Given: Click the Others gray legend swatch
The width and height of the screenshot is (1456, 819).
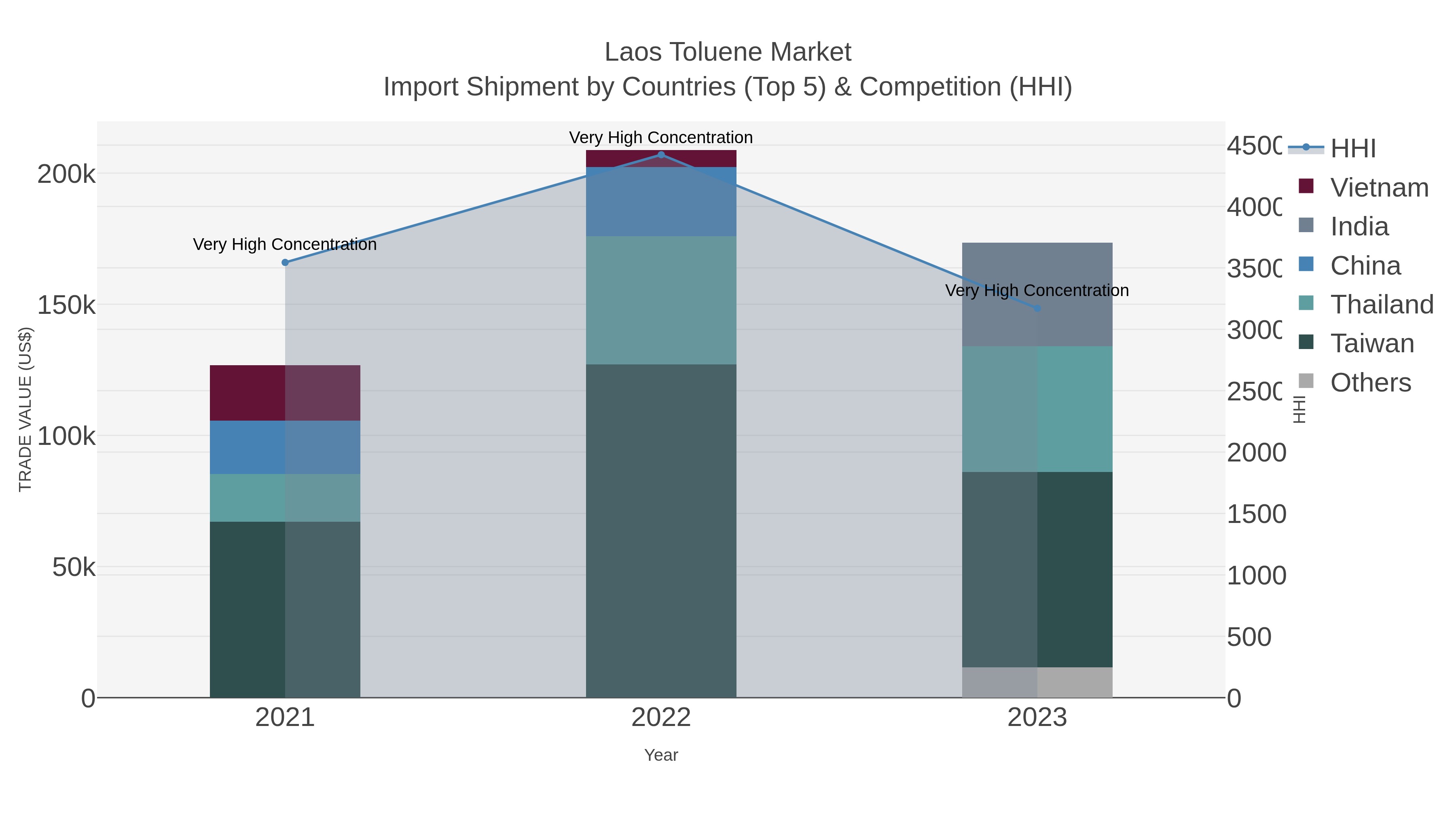Looking at the screenshot, I should coord(1306,381).
